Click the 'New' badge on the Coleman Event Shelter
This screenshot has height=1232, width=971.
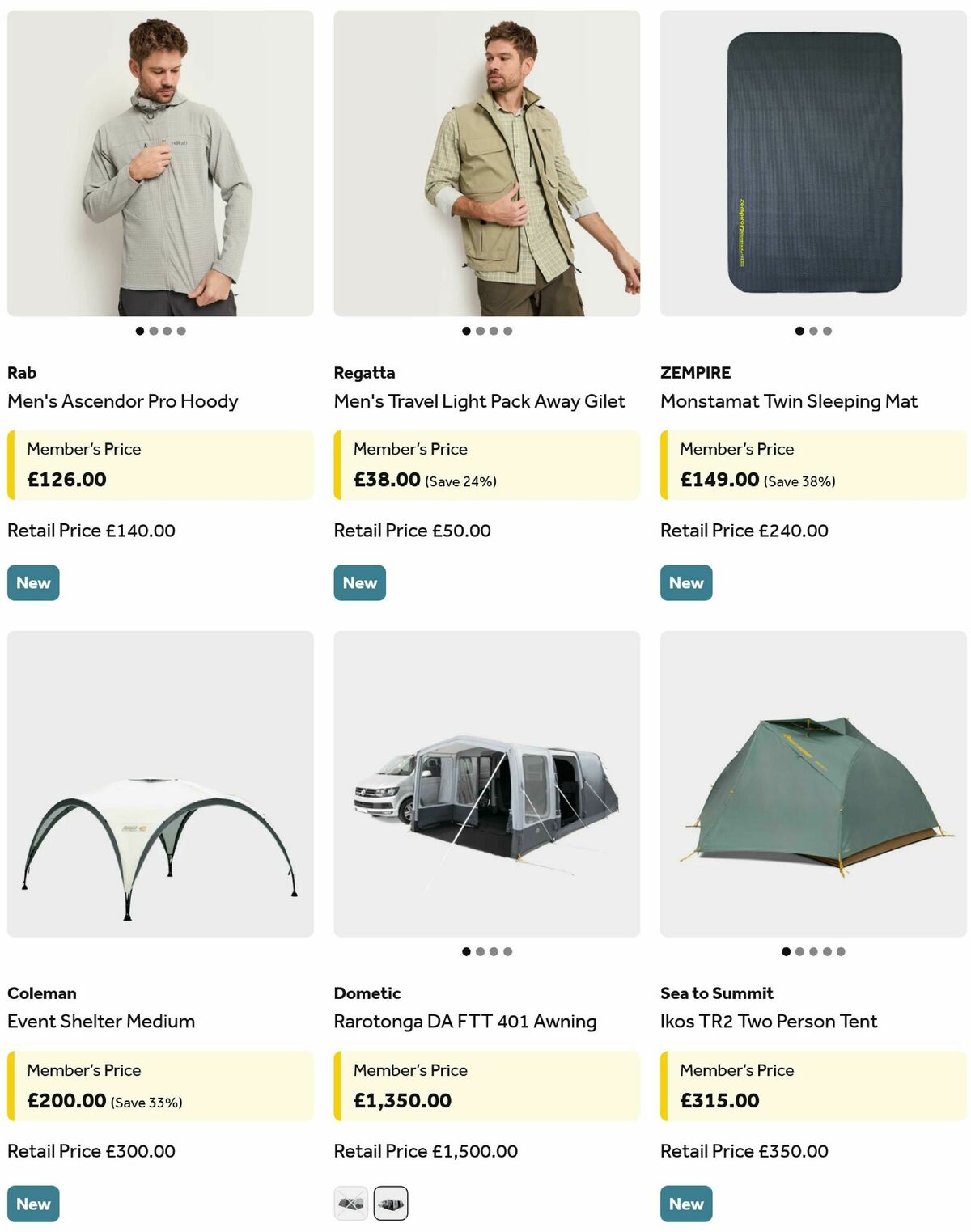[32, 1203]
